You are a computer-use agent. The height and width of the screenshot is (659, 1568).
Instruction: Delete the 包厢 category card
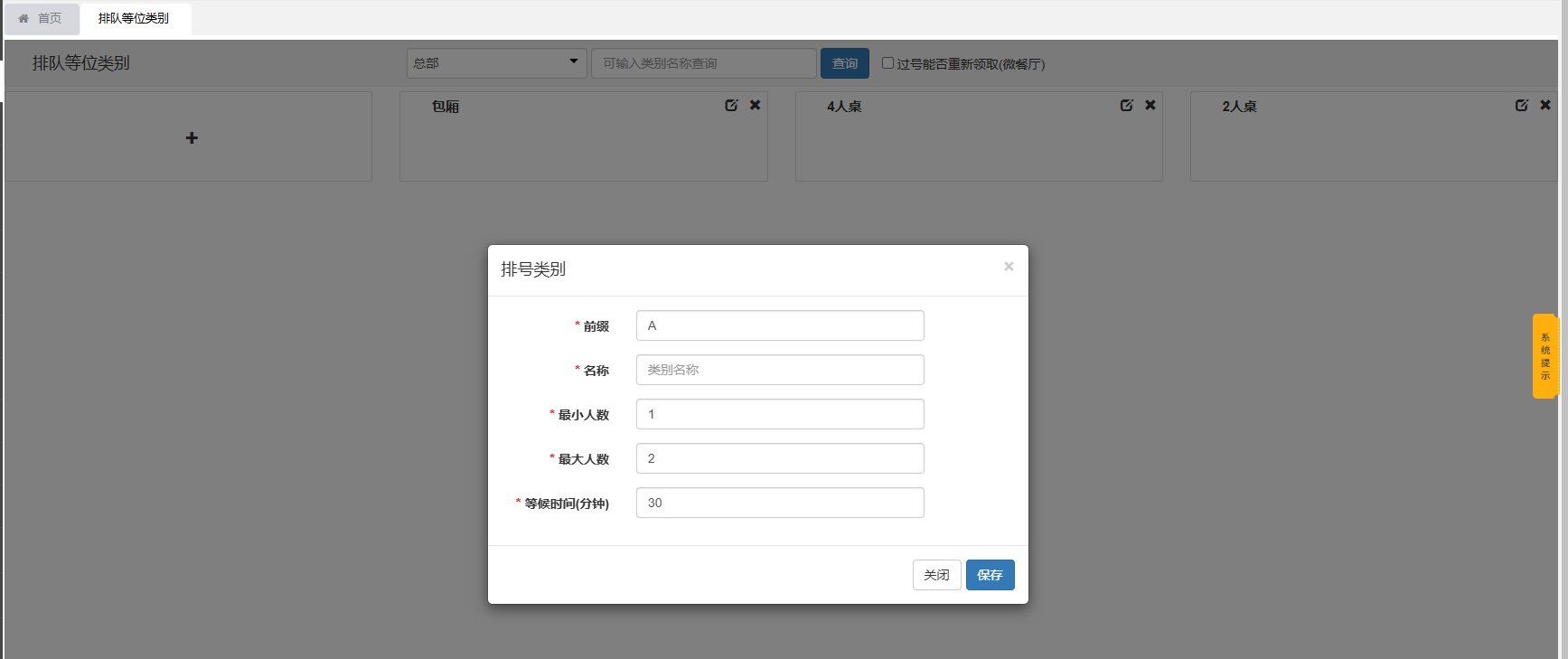click(756, 106)
